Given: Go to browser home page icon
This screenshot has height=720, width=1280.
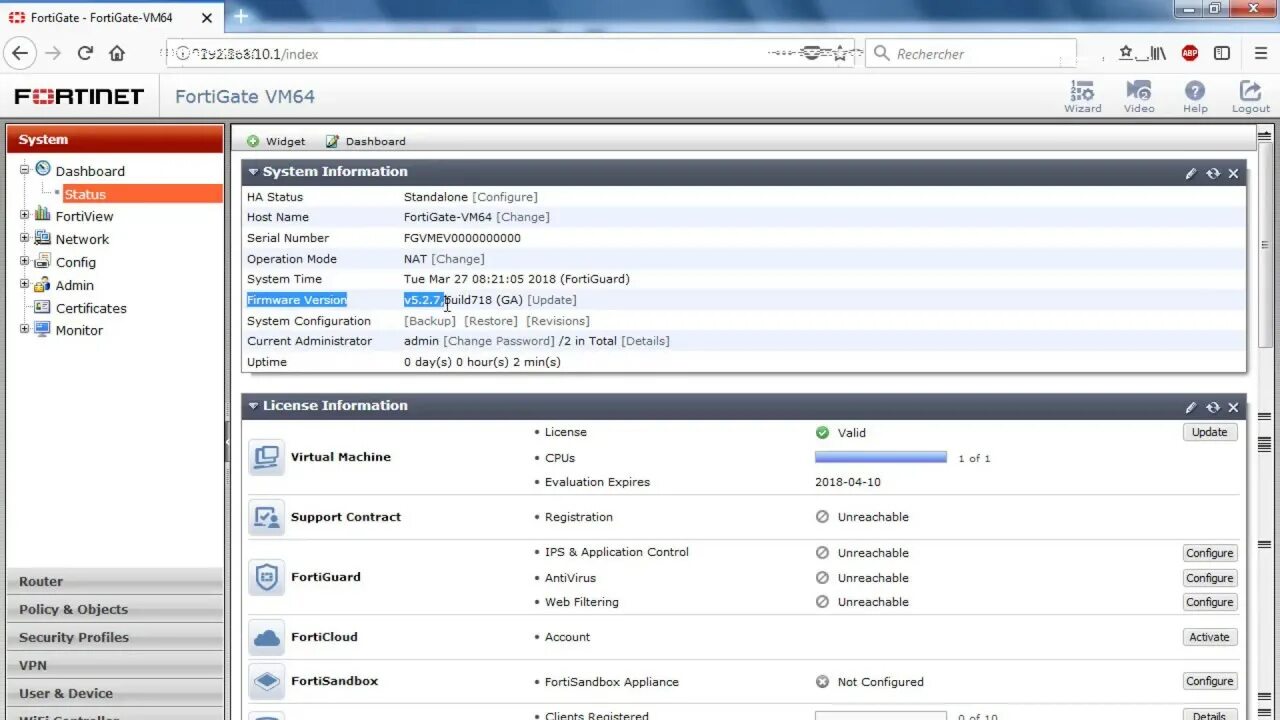Looking at the screenshot, I should (117, 53).
